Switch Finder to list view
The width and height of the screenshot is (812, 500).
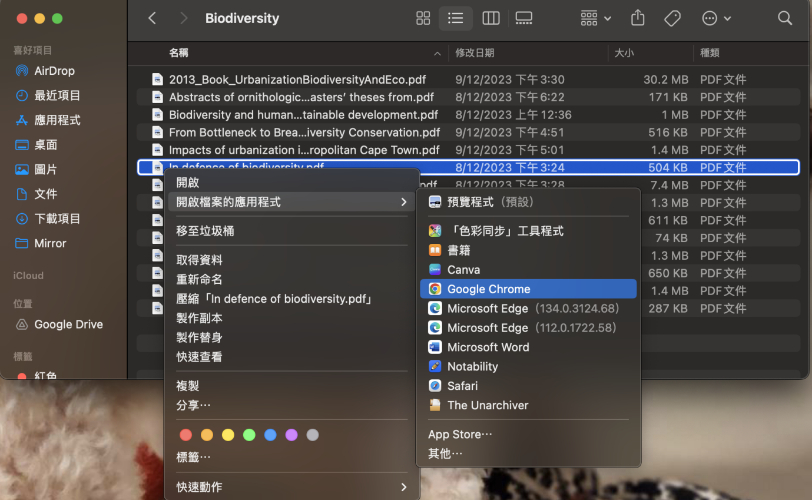pos(456,19)
